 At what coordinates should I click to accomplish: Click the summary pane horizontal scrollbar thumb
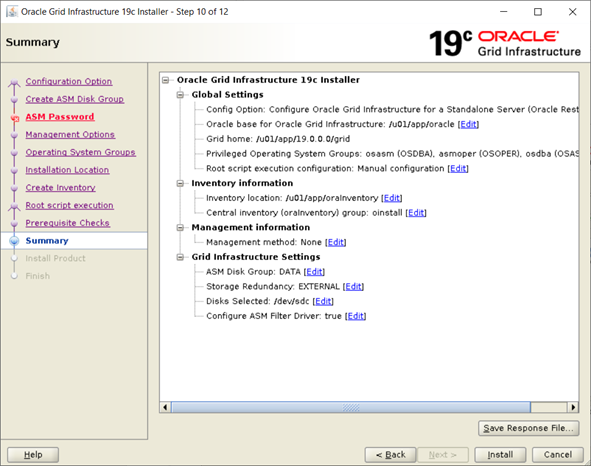pos(351,407)
